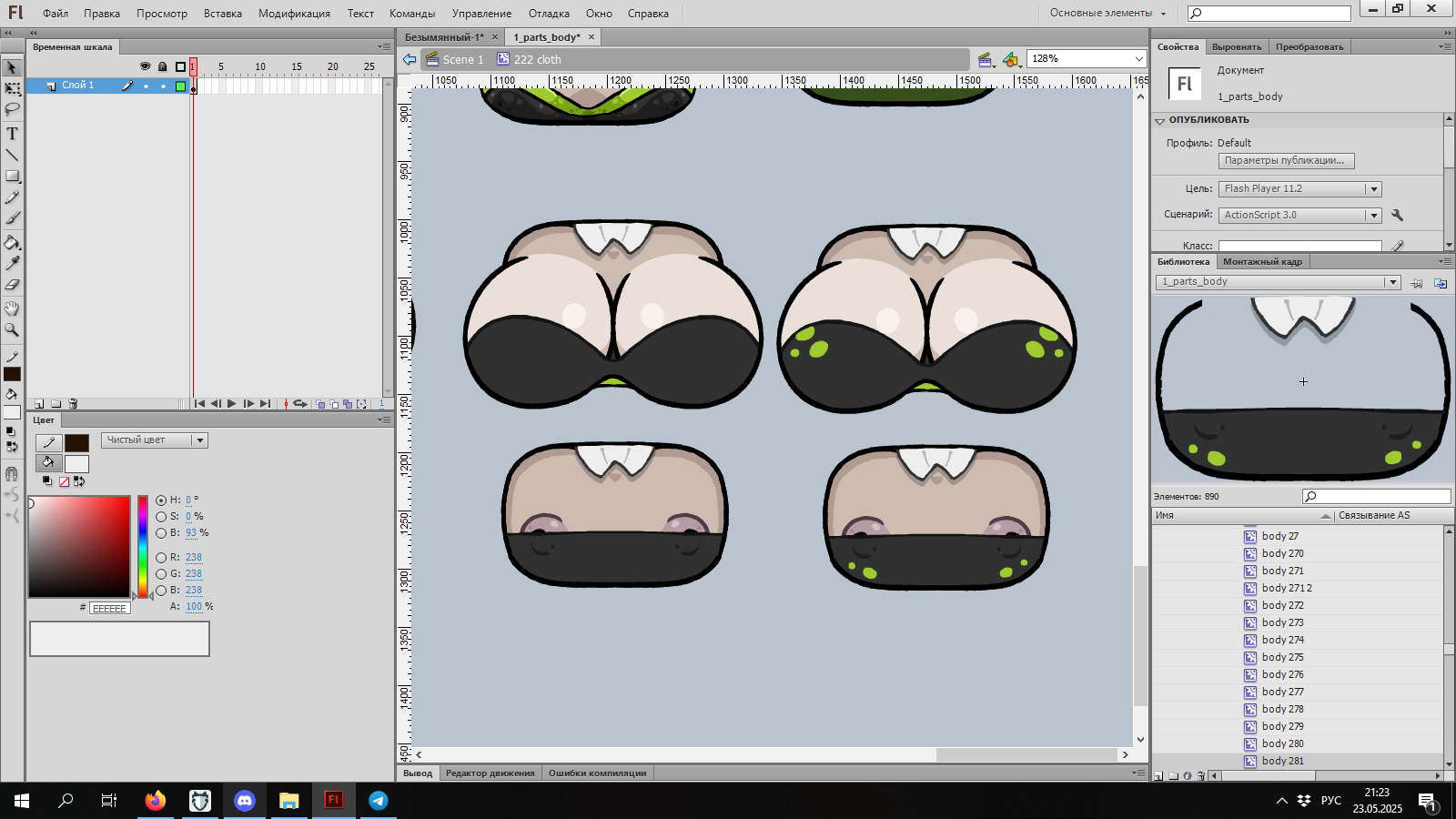
Task: Open the fill color swatch in Цвет panel
Action: click(x=76, y=464)
